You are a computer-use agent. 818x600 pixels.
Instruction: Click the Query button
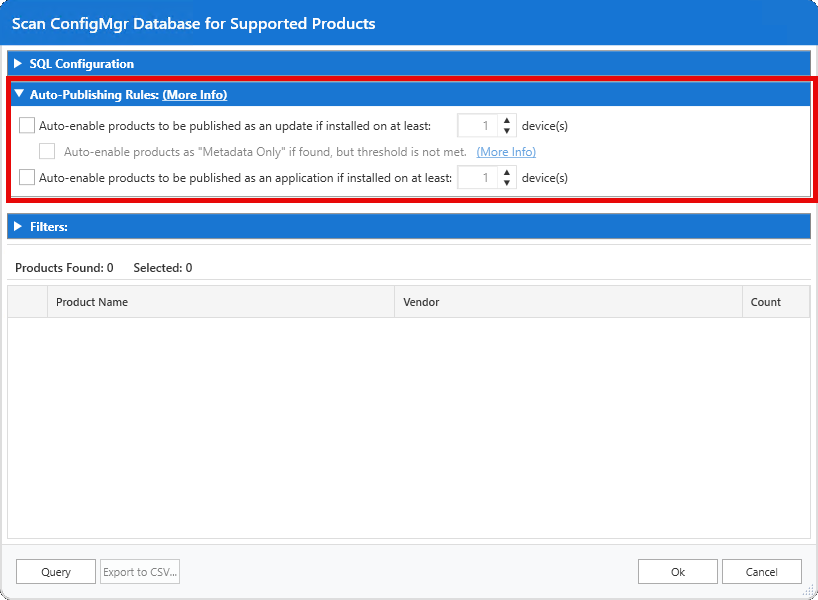(x=56, y=572)
